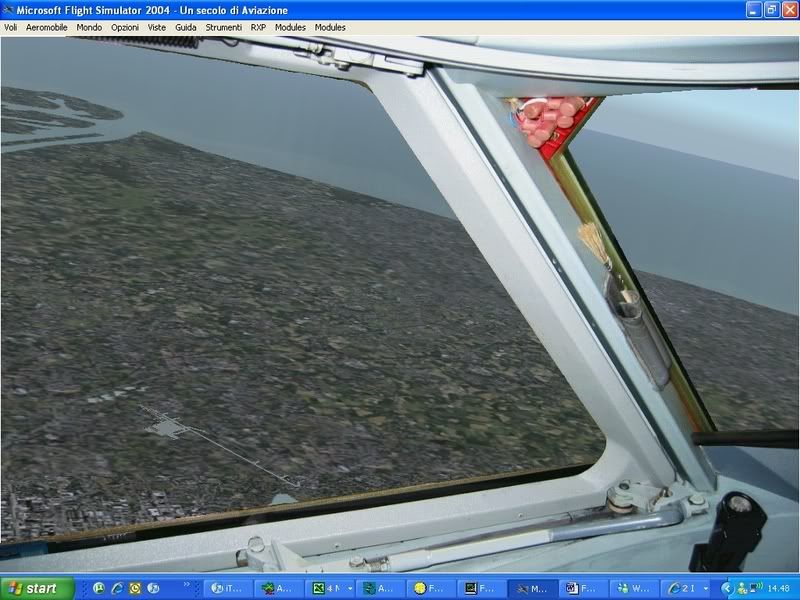Open the Guida menu
This screenshot has height=600, width=800.
pos(186,28)
